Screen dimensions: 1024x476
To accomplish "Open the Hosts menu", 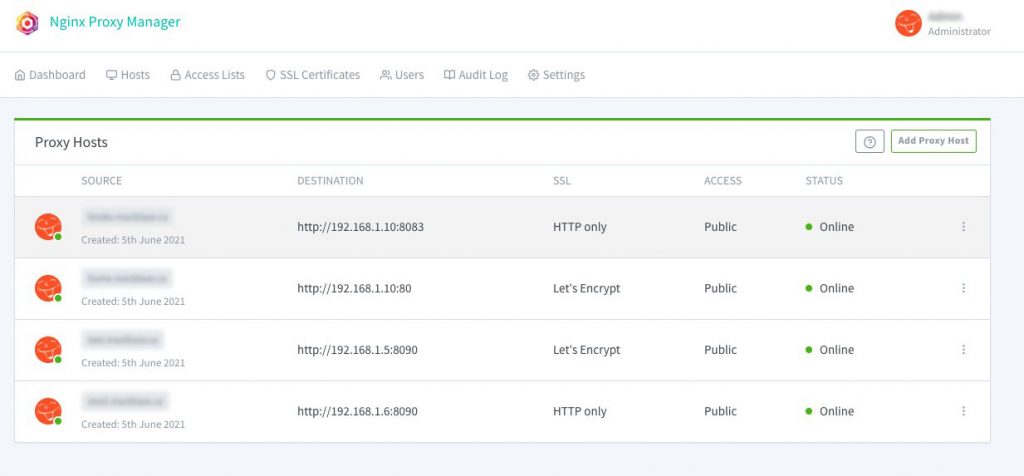I will [128, 75].
